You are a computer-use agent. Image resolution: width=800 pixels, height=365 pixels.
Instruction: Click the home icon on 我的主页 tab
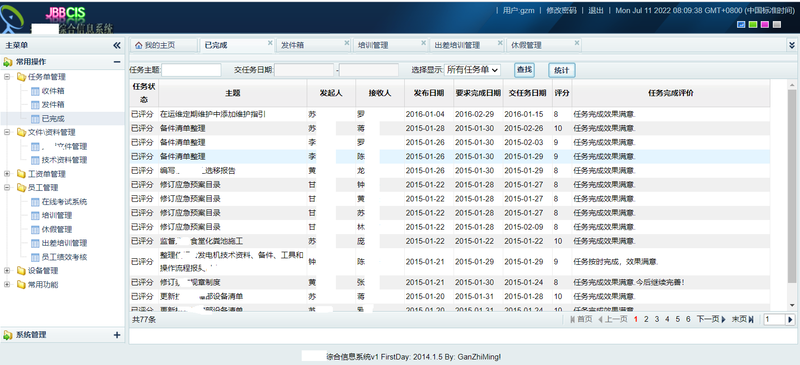(138, 45)
